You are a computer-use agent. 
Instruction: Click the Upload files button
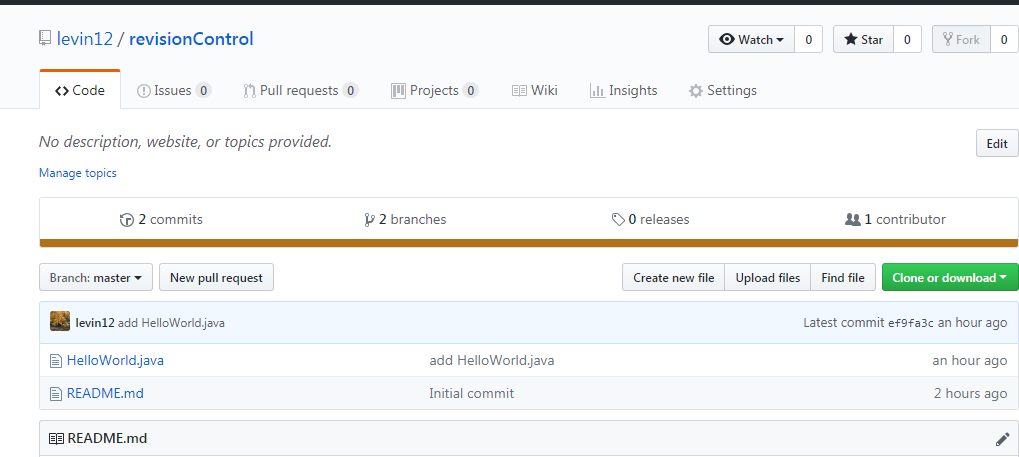[767, 278]
